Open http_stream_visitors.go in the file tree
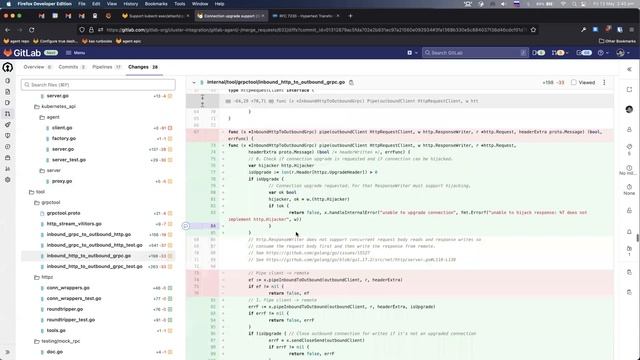Screen dimensions: 640x360 [74, 224]
